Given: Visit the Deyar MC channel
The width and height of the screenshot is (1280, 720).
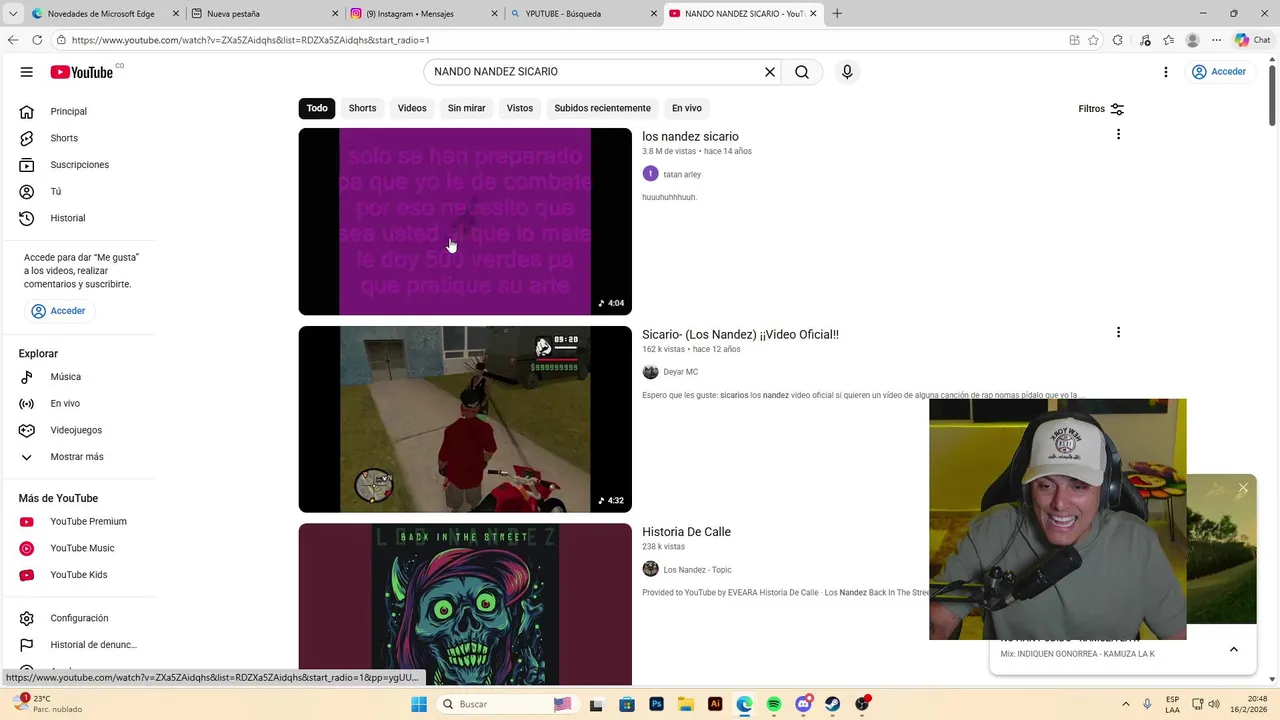Looking at the screenshot, I should (x=680, y=372).
